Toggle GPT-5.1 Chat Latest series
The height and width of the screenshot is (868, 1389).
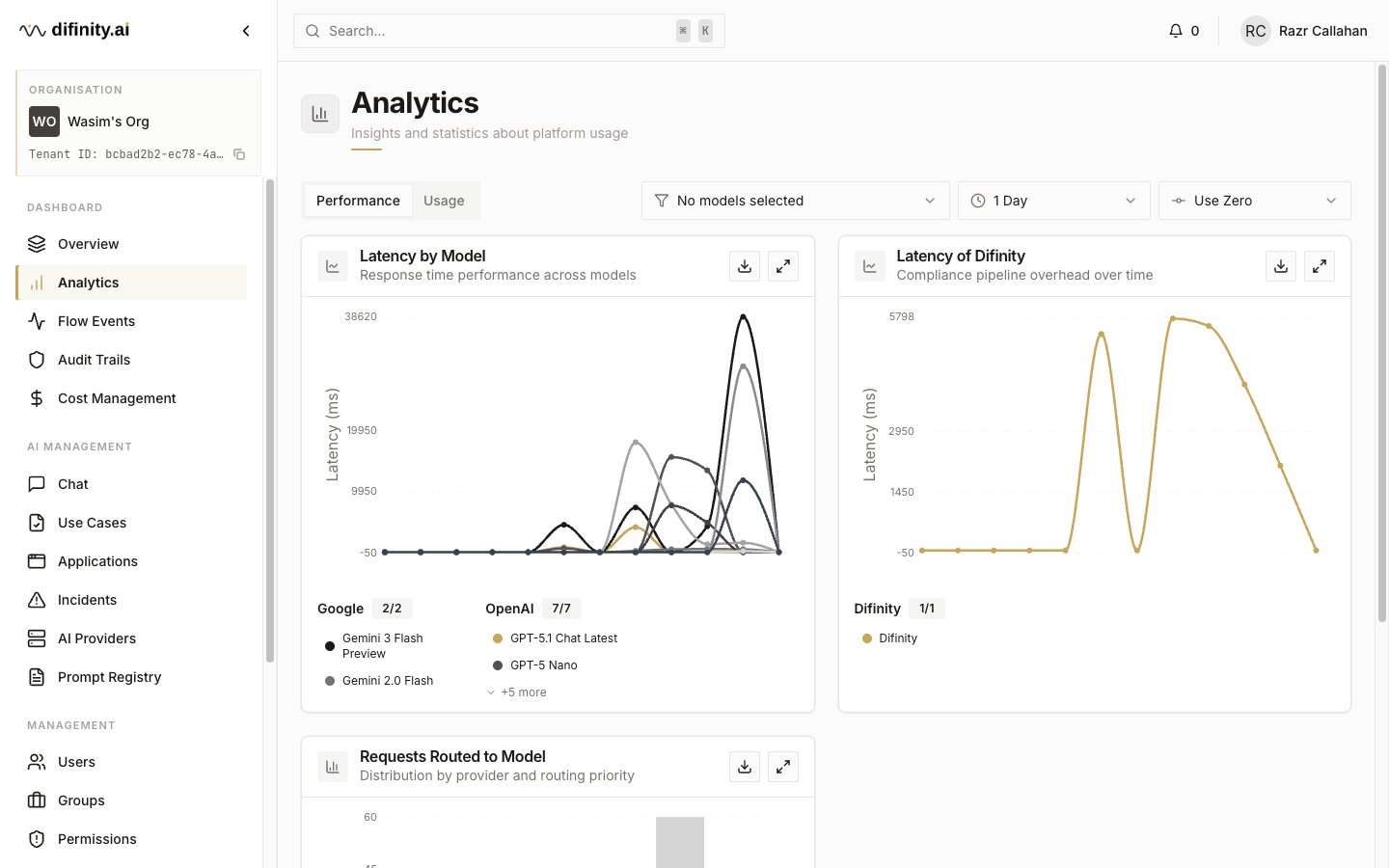(555, 638)
